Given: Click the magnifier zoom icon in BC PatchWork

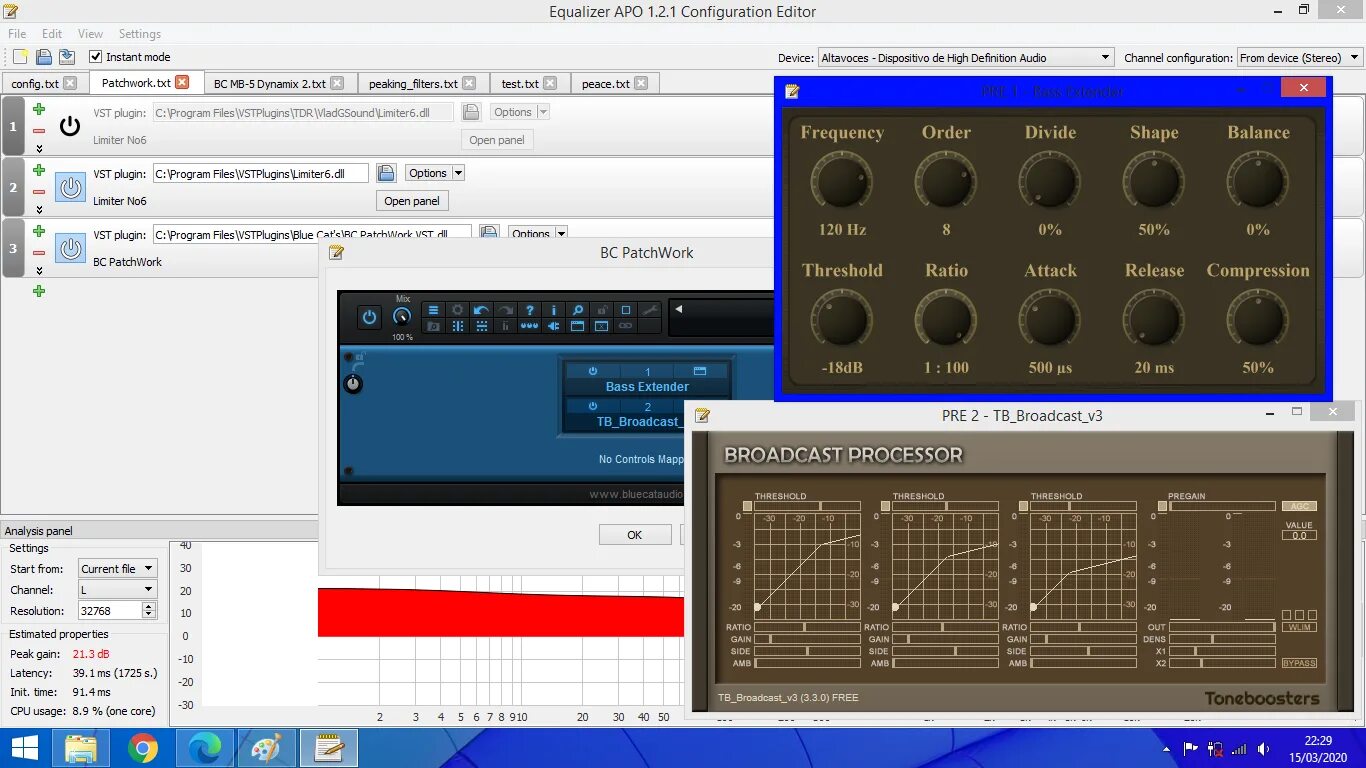Looking at the screenshot, I should click(578, 310).
